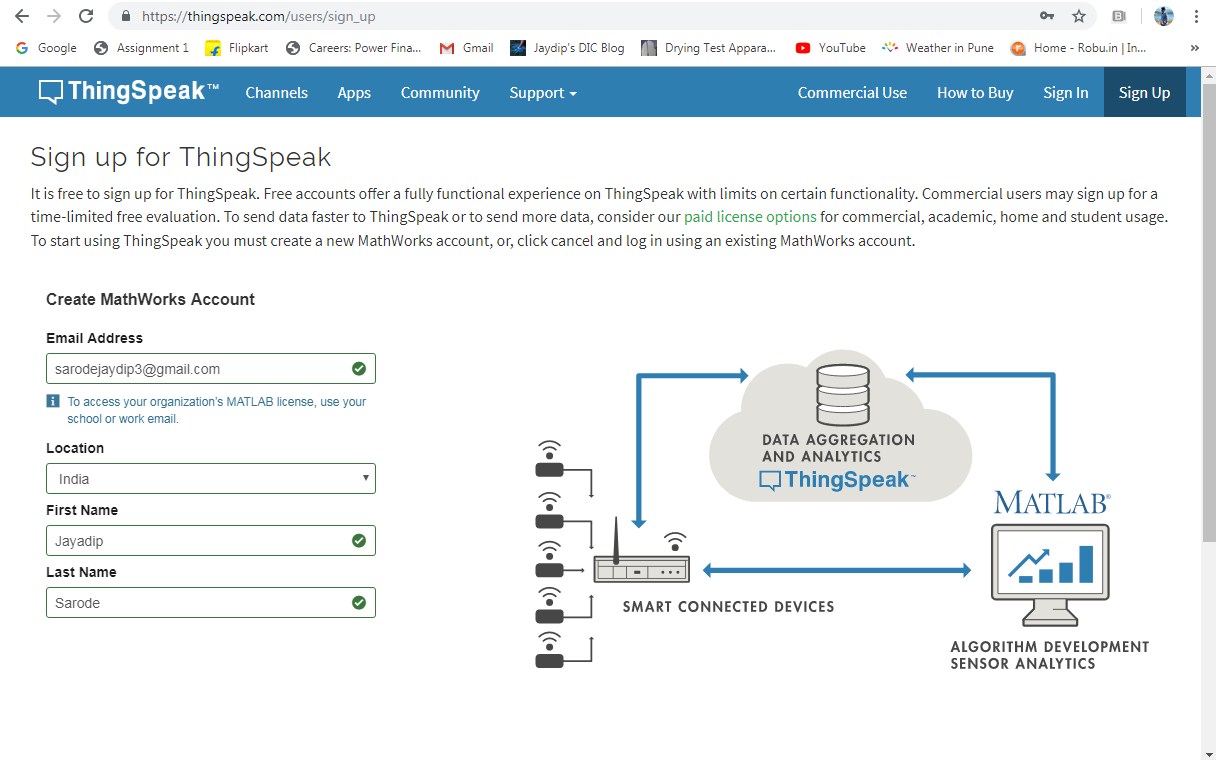Image resolution: width=1216 pixels, height=760 pixels.
Task: Click the green checkmark in Last Name field
Action: pyautogui.click(x=359, y=603)
